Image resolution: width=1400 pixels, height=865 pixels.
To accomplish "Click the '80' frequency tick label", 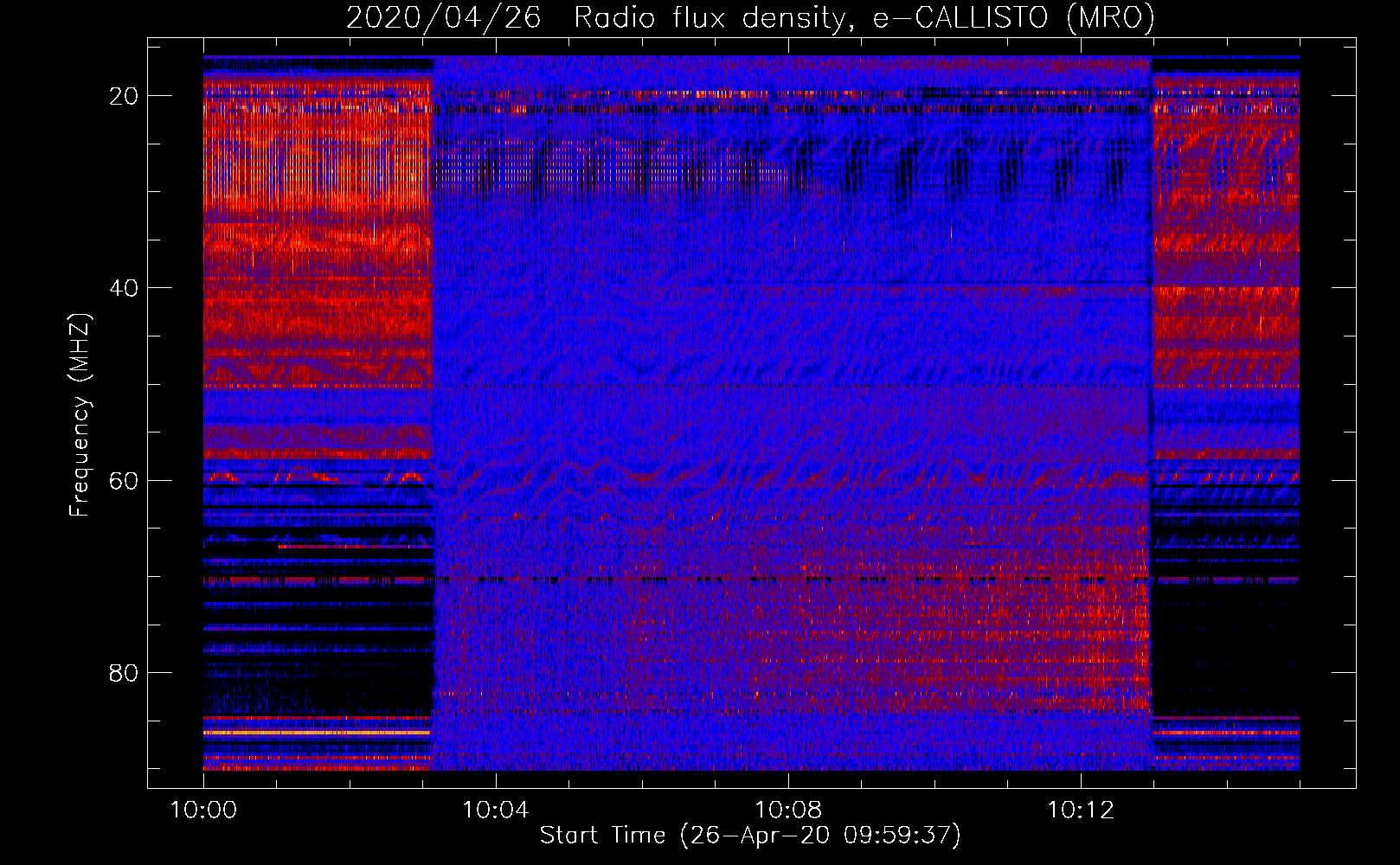I will 124,672.
